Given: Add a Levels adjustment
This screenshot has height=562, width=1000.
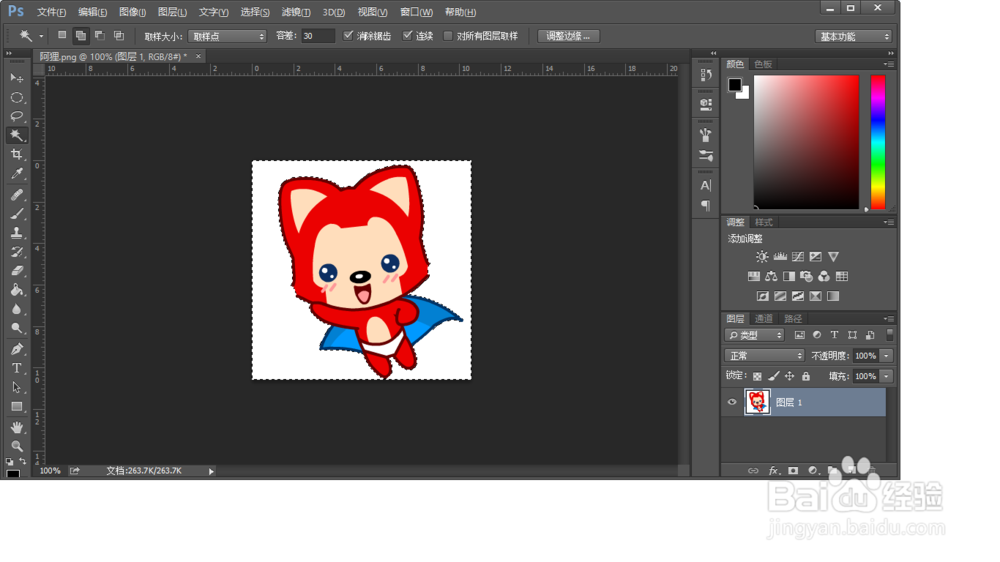Looking at the screenshot, I should click(x=780, y=256).
